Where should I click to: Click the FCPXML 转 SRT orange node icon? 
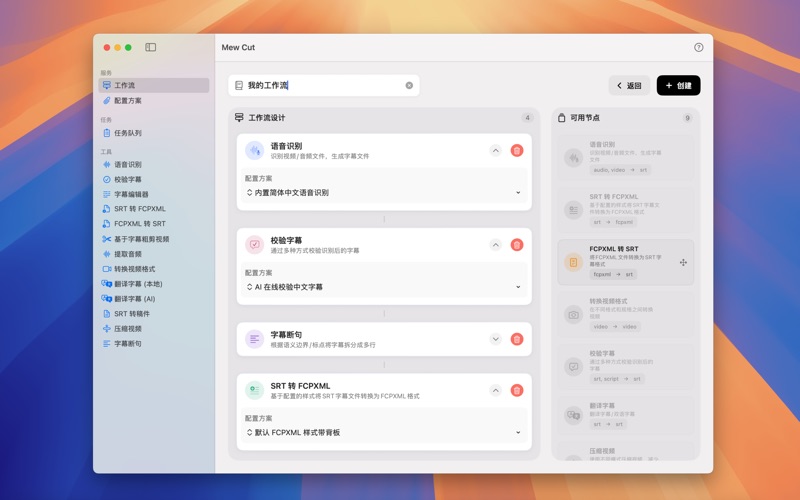pos(573,262)
